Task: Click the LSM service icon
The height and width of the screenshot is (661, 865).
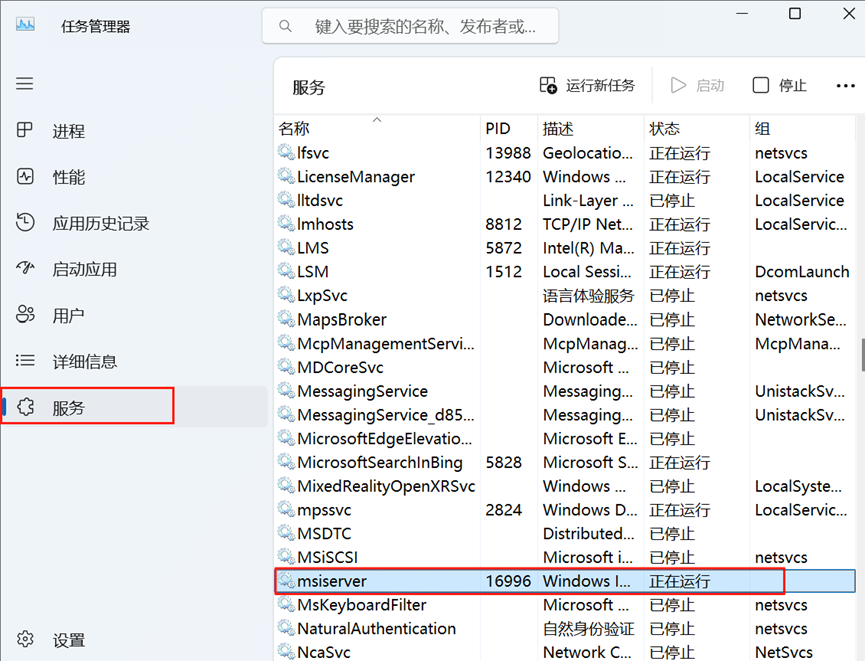Action: click(286, 270)
